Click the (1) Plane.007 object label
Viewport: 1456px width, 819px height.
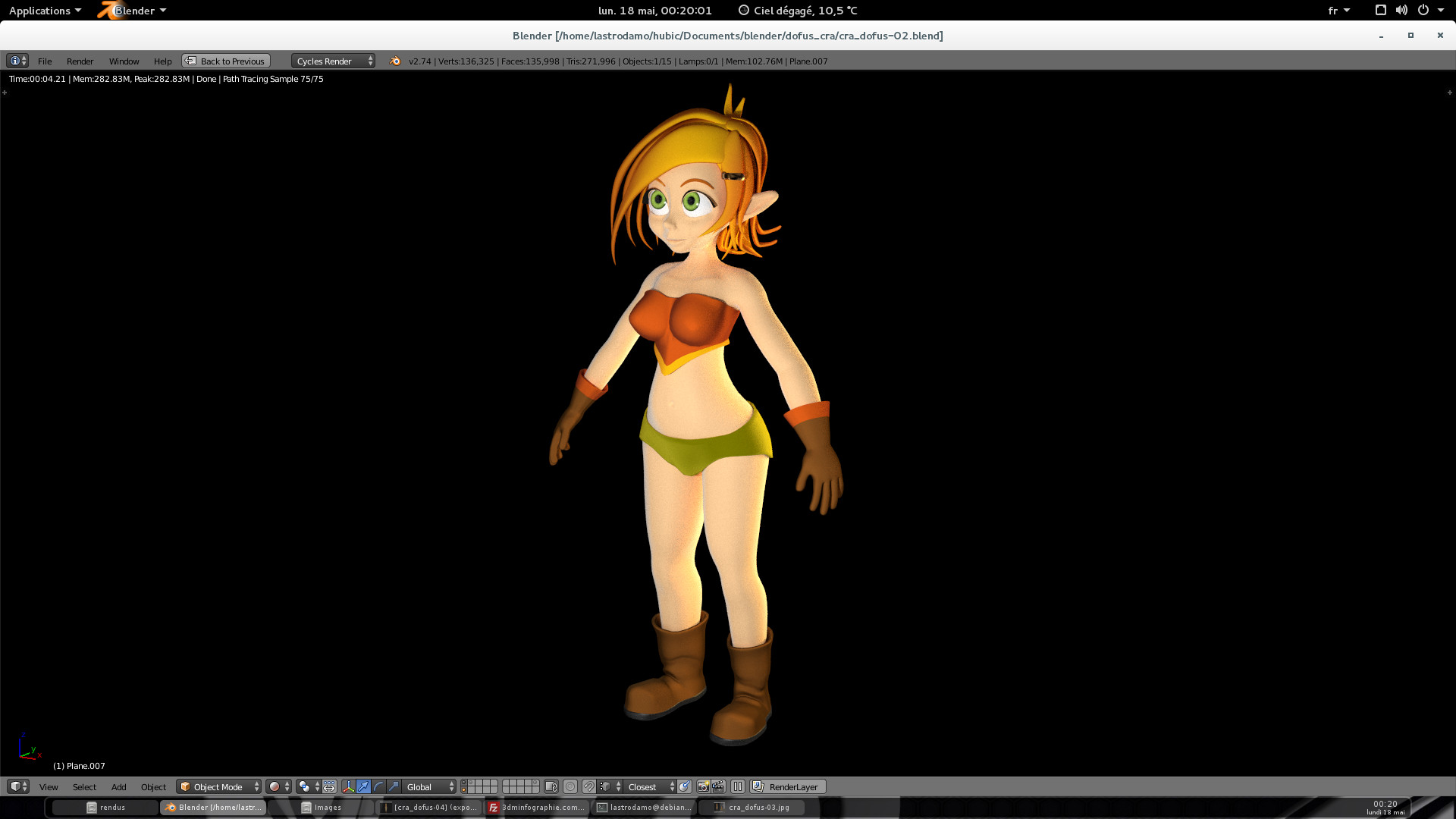[79, 765]
